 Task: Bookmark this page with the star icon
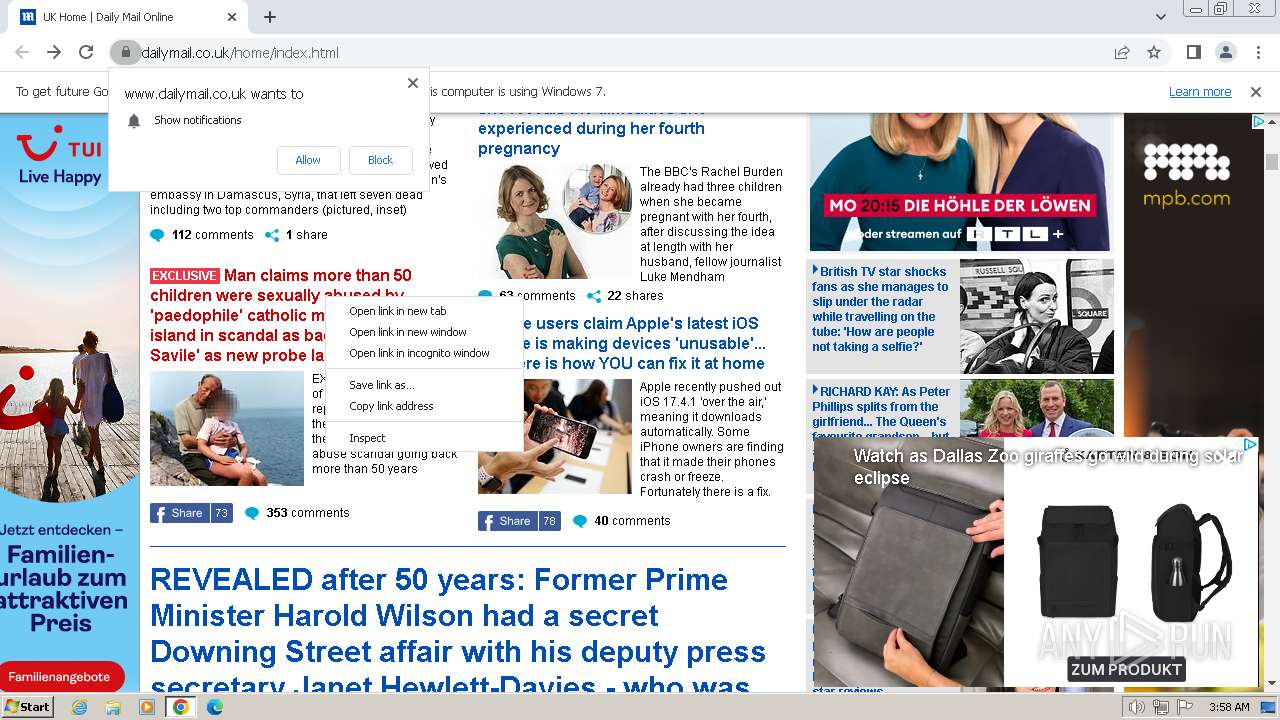pos(1154,52)
